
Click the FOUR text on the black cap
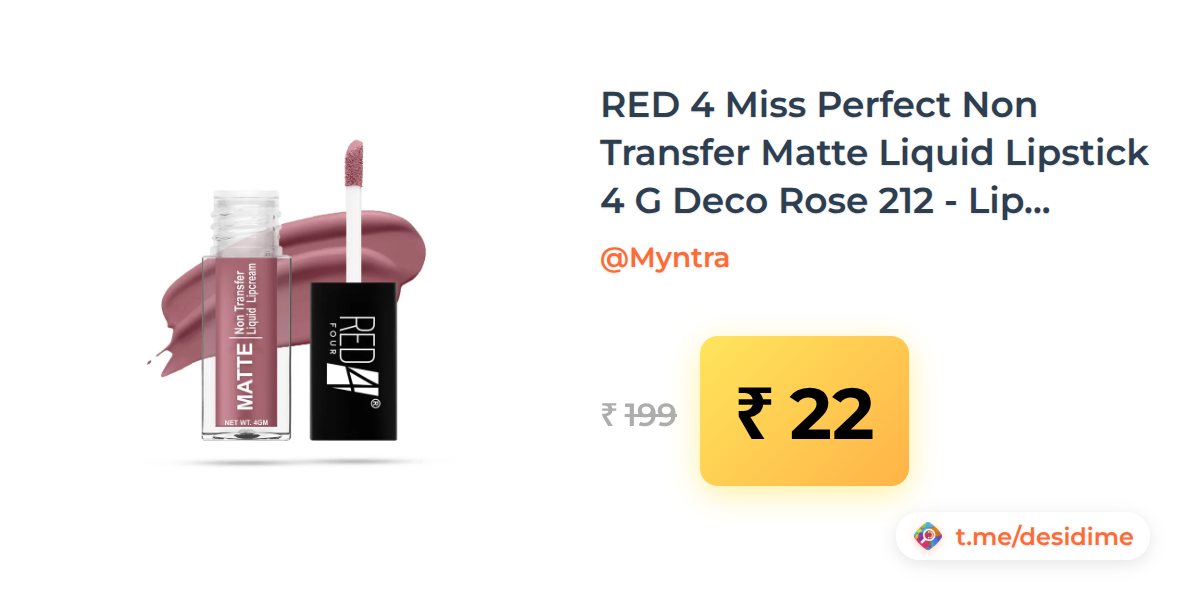coord(333,329)
